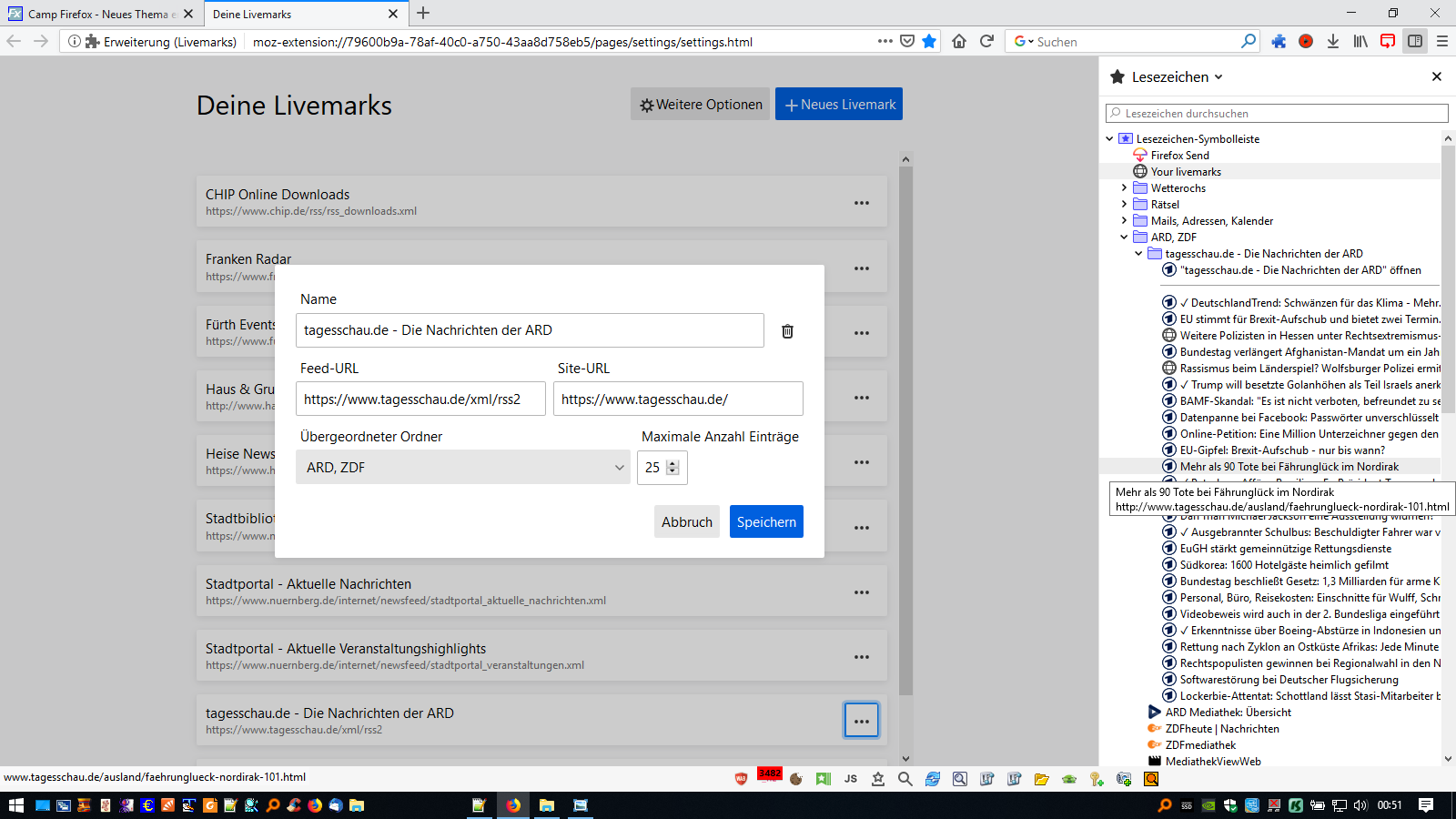This screenshot has width=1456, height=819.
Task: Open the Lesezeichen sidebar switcher dropdown
Action: pyautogui.click(x=1178, y=77)
